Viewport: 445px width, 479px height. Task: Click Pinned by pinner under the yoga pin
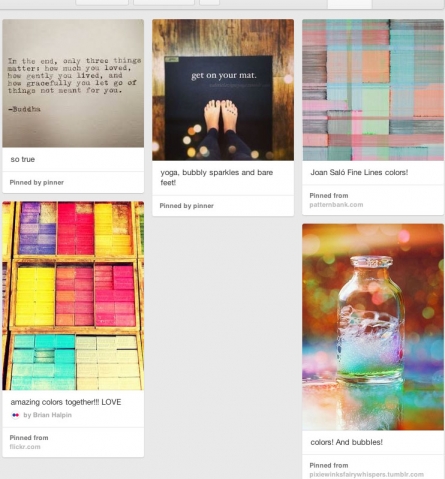[x=187, y=206]
